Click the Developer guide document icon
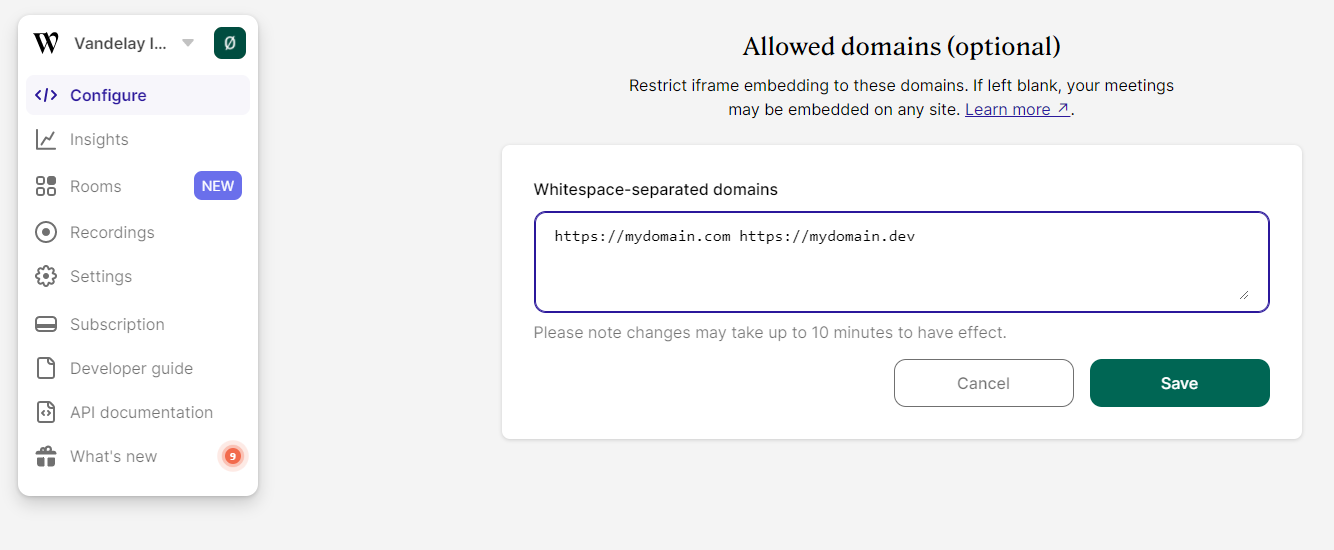This screenshot has height=550, width=1334. [46, 368]
